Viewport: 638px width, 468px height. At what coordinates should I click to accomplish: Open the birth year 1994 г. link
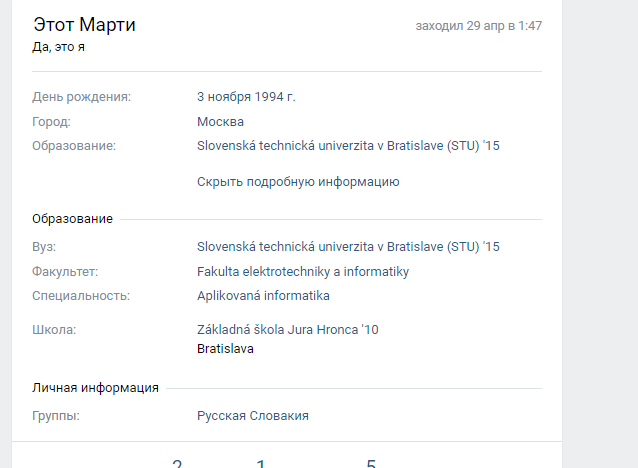click(x=280, y=97)
